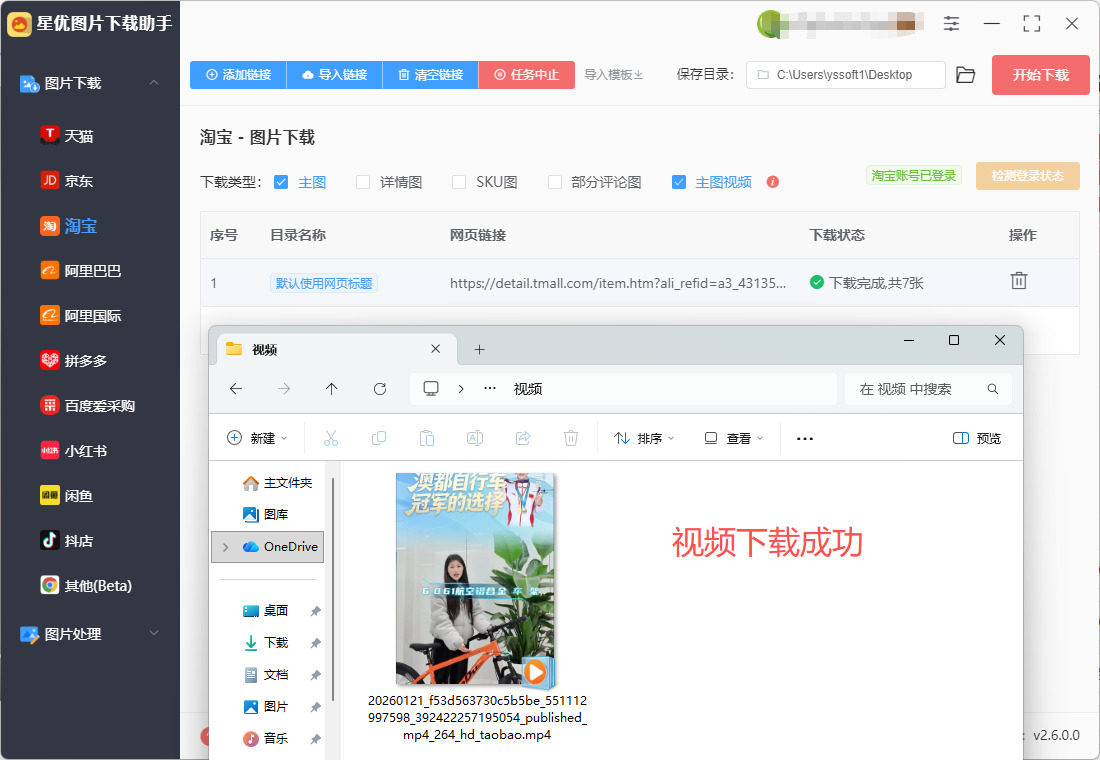Uncheck the 主图视频 checkbox
1100x760 pixels.
pos(679,182)
